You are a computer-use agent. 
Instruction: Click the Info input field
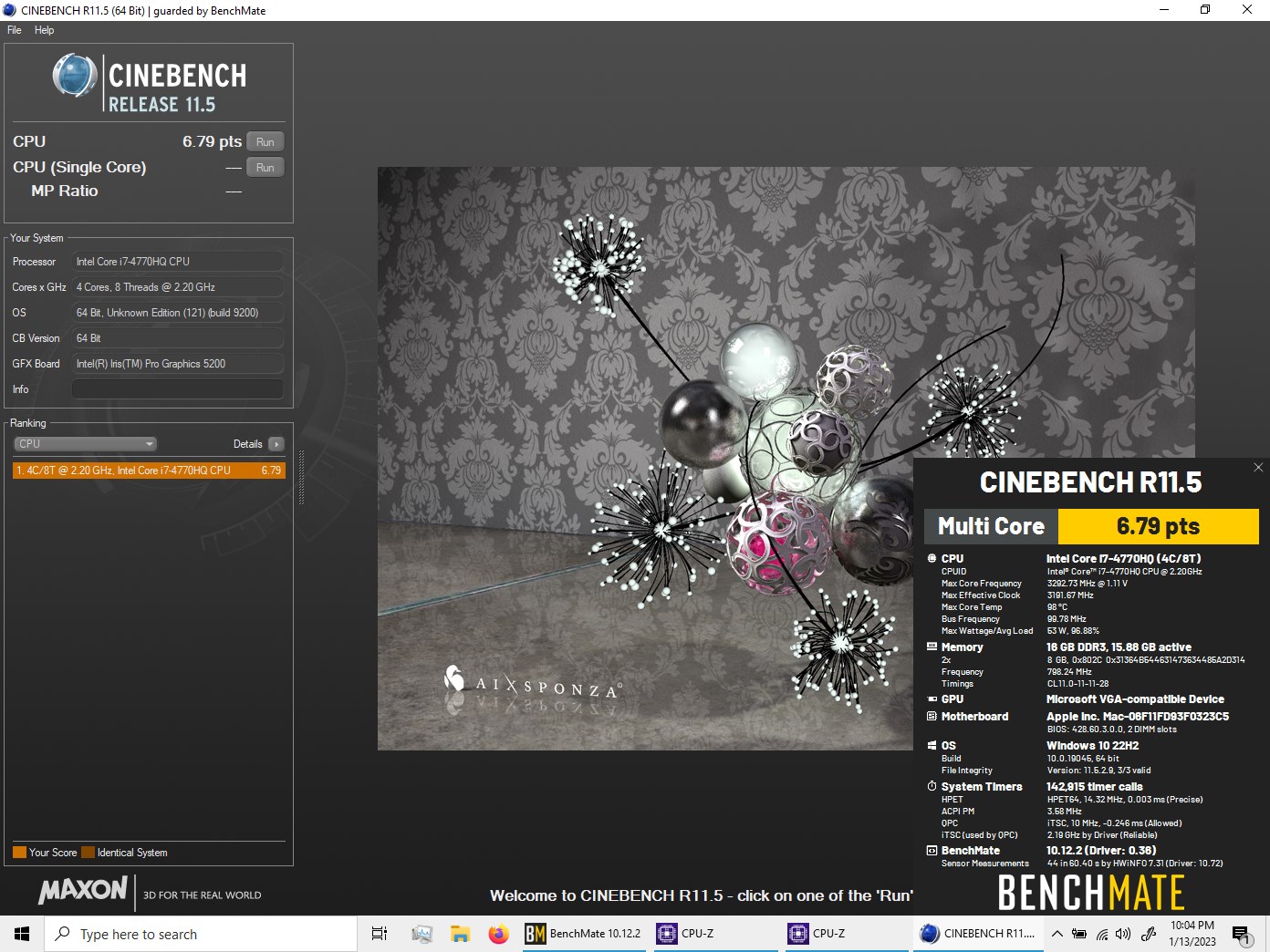coord(178,389)
